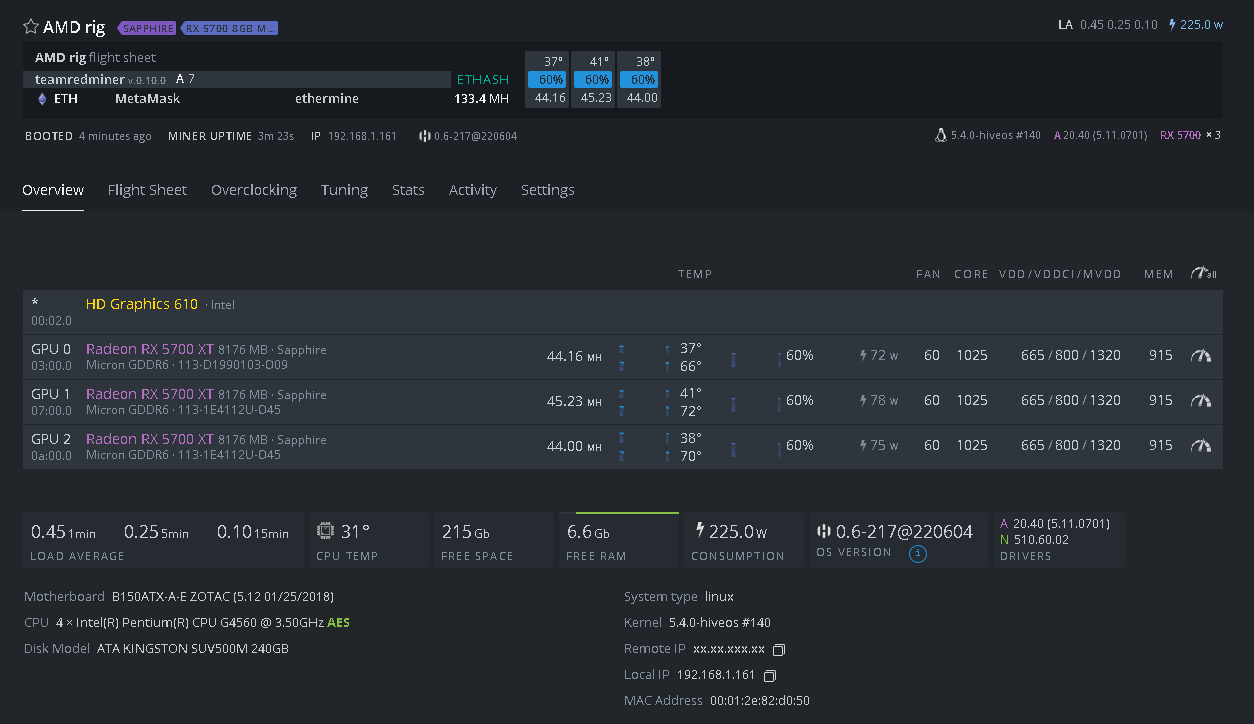Click the Drivers card showing N 510.60.02

[1059, 540]
